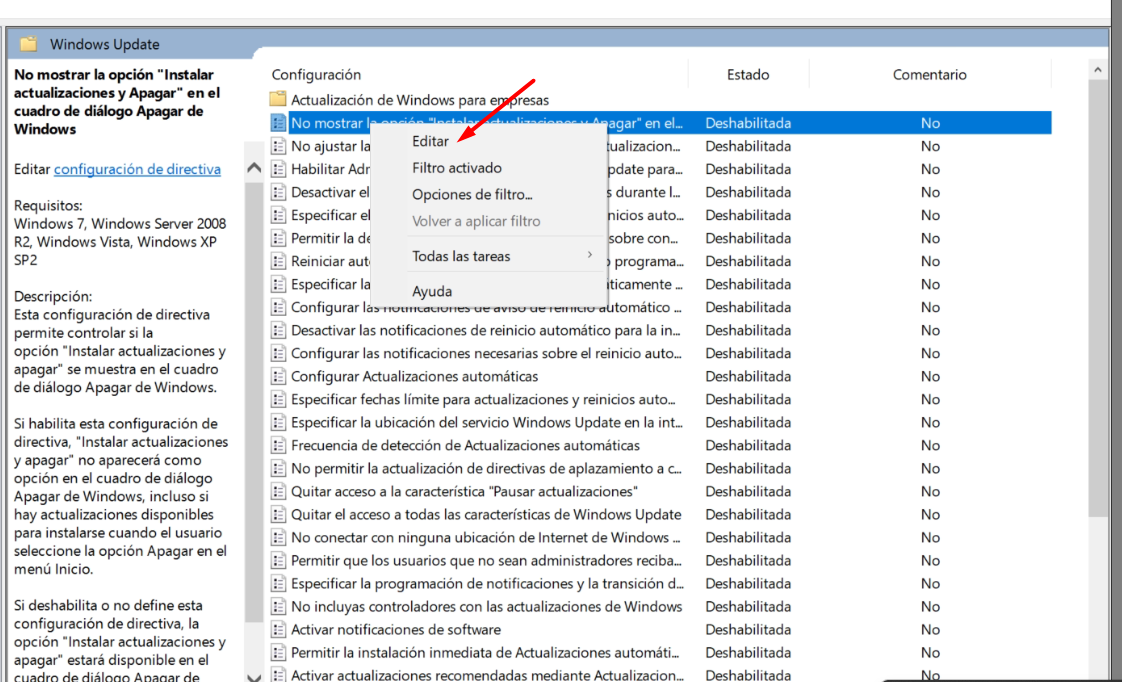Select 'Especificar fechas límite para actualizaciones' policy
Image resolution: width=1122 pixels, height=682 pixels.
[483, 399]
